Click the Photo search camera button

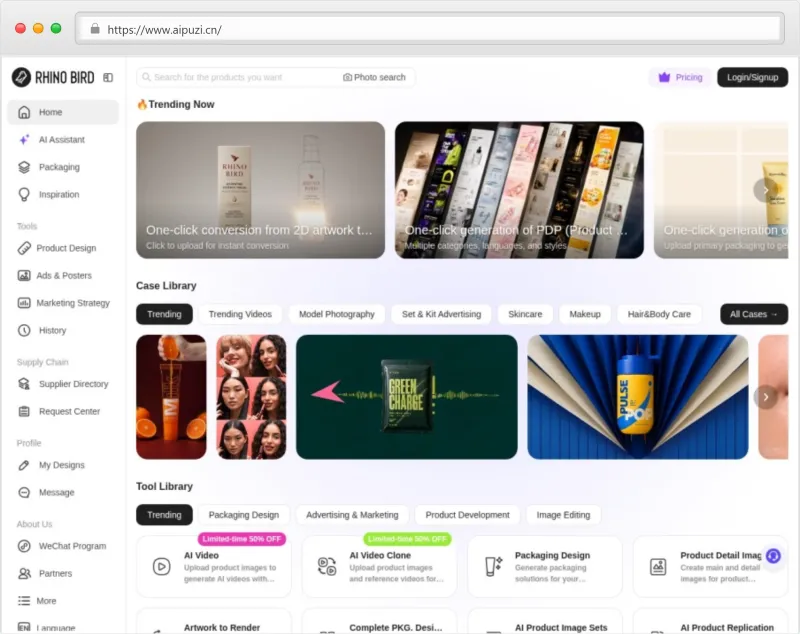coord(374,78)
